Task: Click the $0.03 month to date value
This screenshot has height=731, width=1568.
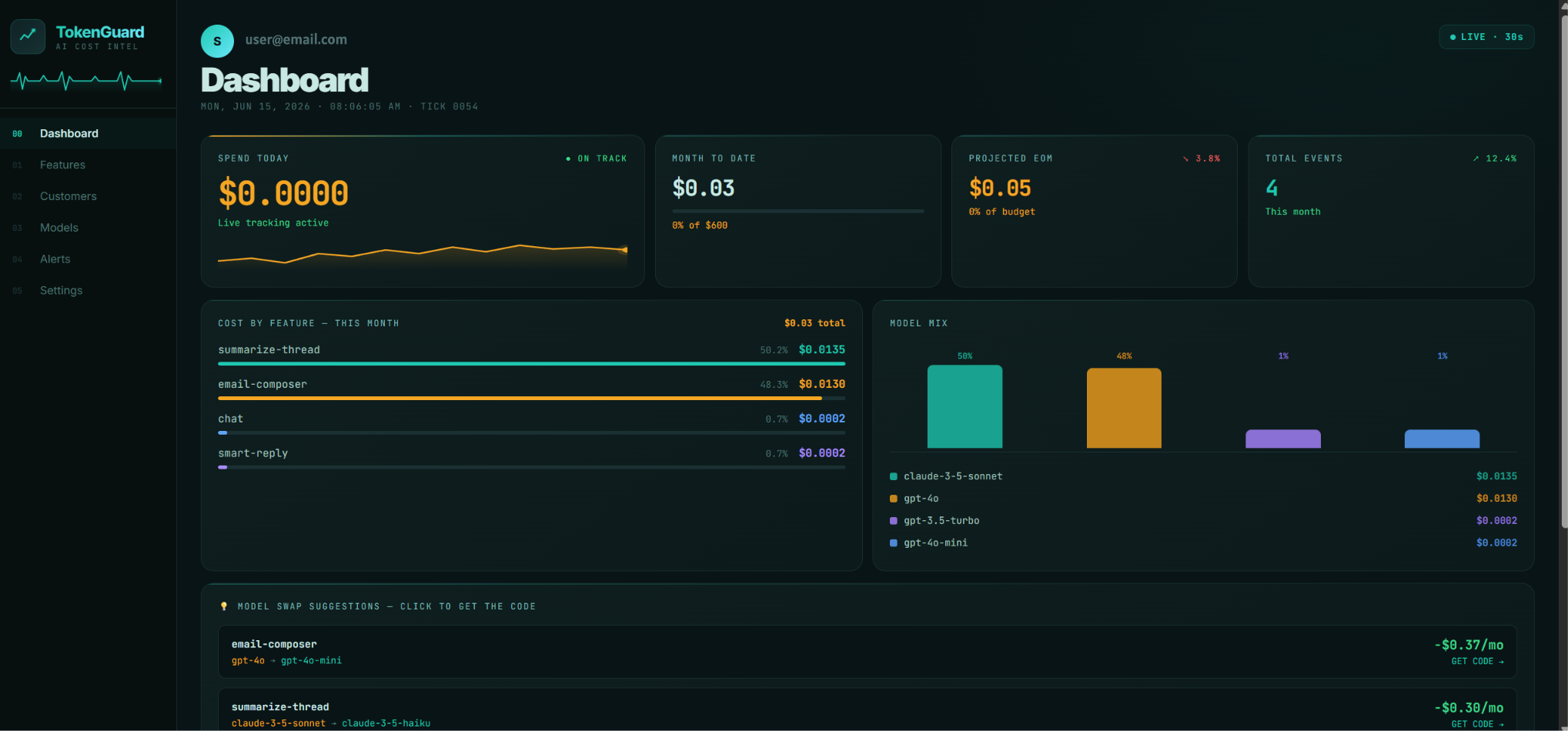Action: pos(704,188)
